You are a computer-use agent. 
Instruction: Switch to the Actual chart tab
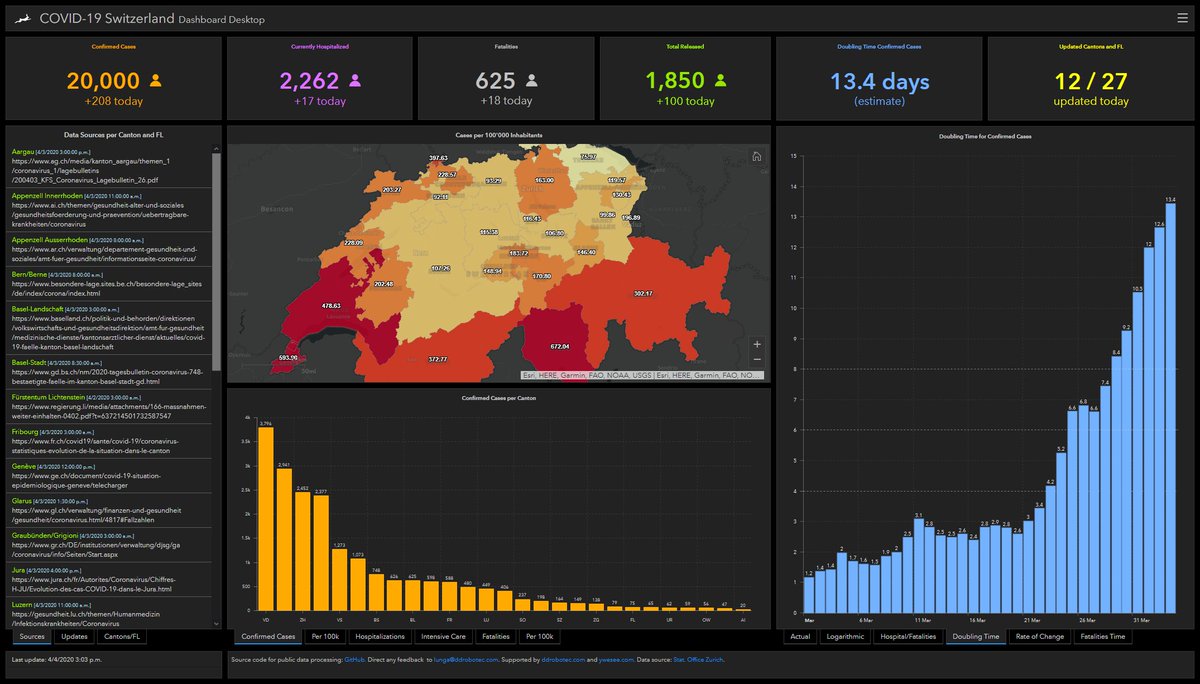[x=800, y=636]
